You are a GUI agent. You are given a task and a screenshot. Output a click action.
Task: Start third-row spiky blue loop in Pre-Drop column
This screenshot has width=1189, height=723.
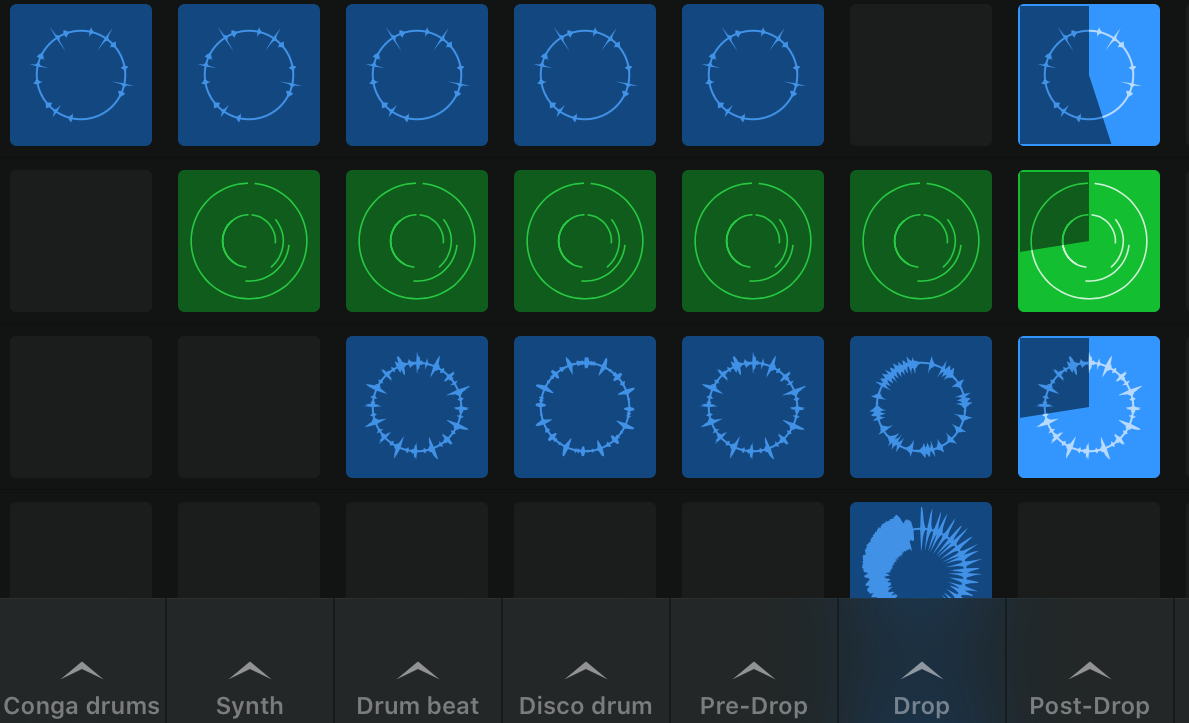(x=753, y=407)
